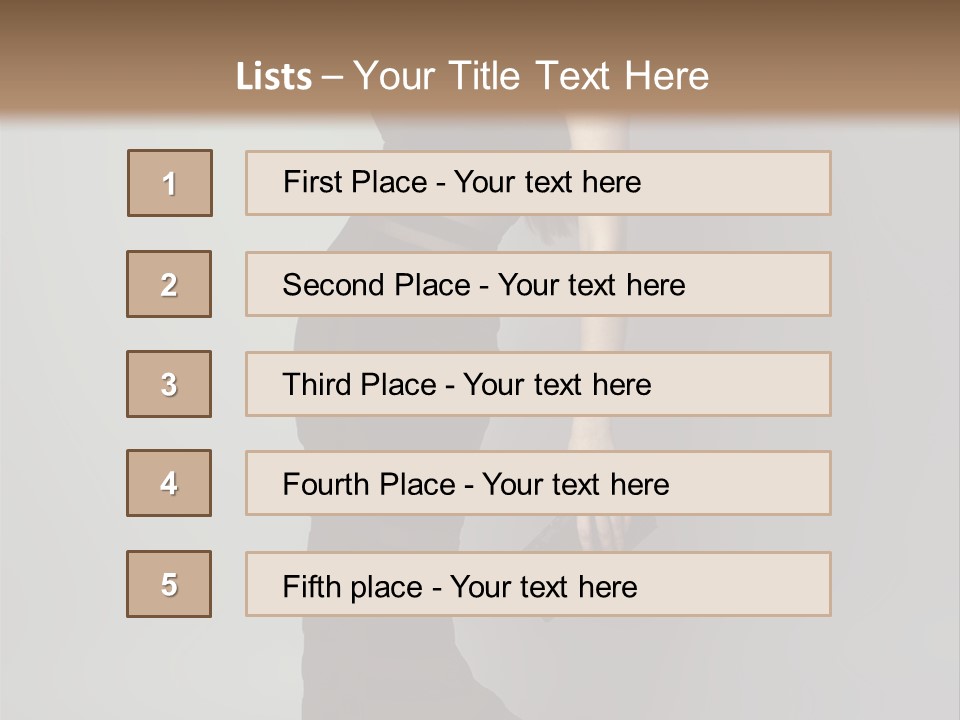Click the words "Third Place"
The height and width of the screenshot is (720, 960).
tap(359, 385)
